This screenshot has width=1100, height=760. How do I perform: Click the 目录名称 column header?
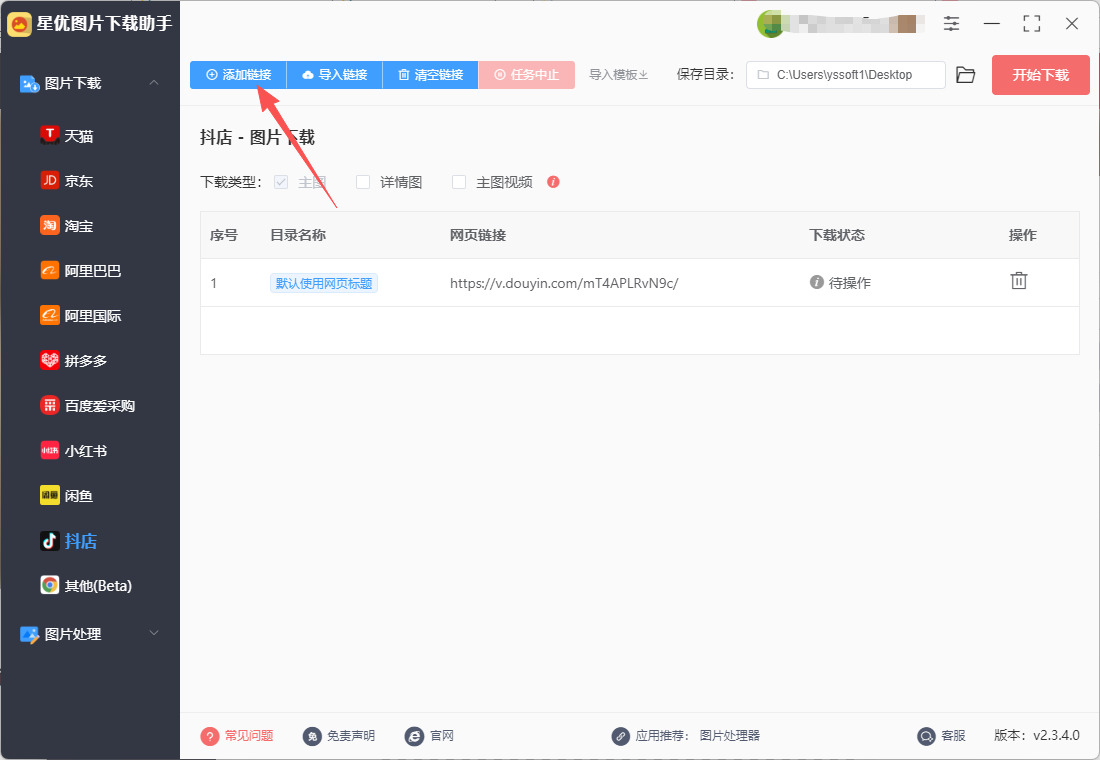pos(298,235)
